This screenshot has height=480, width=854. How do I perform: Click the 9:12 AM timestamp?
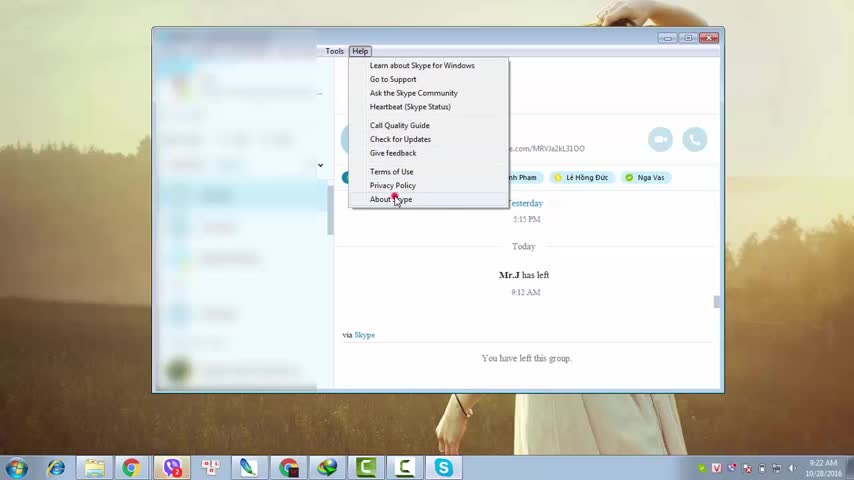click(526, 293)
